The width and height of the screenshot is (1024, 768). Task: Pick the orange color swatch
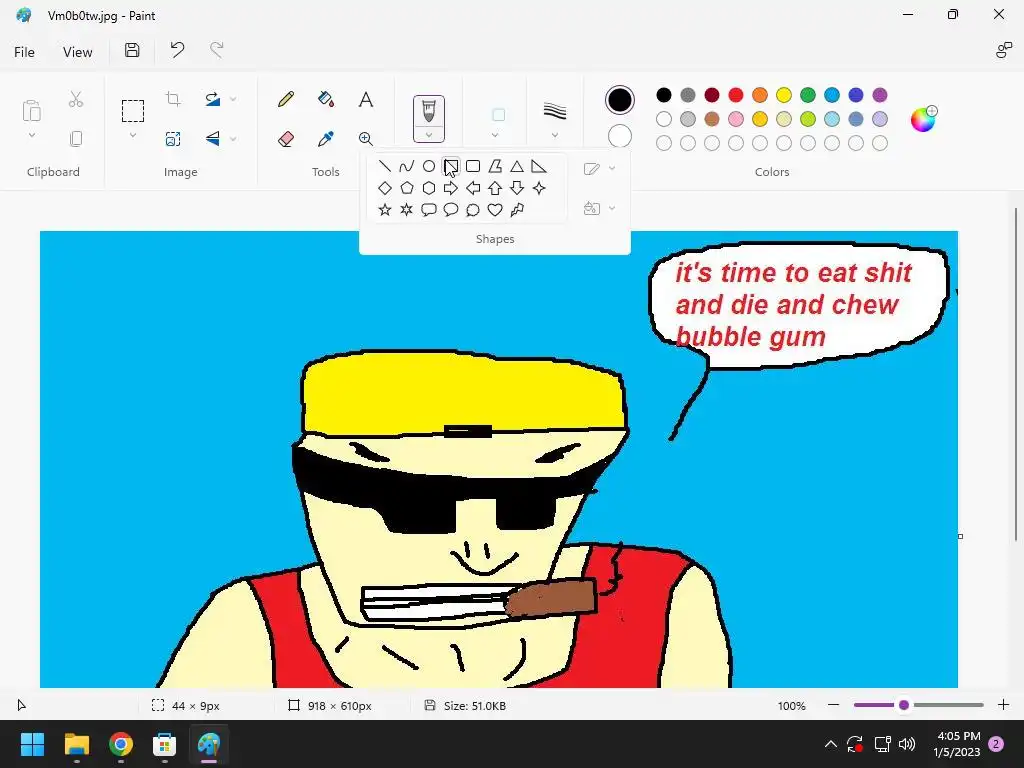[x=760, y=95]
